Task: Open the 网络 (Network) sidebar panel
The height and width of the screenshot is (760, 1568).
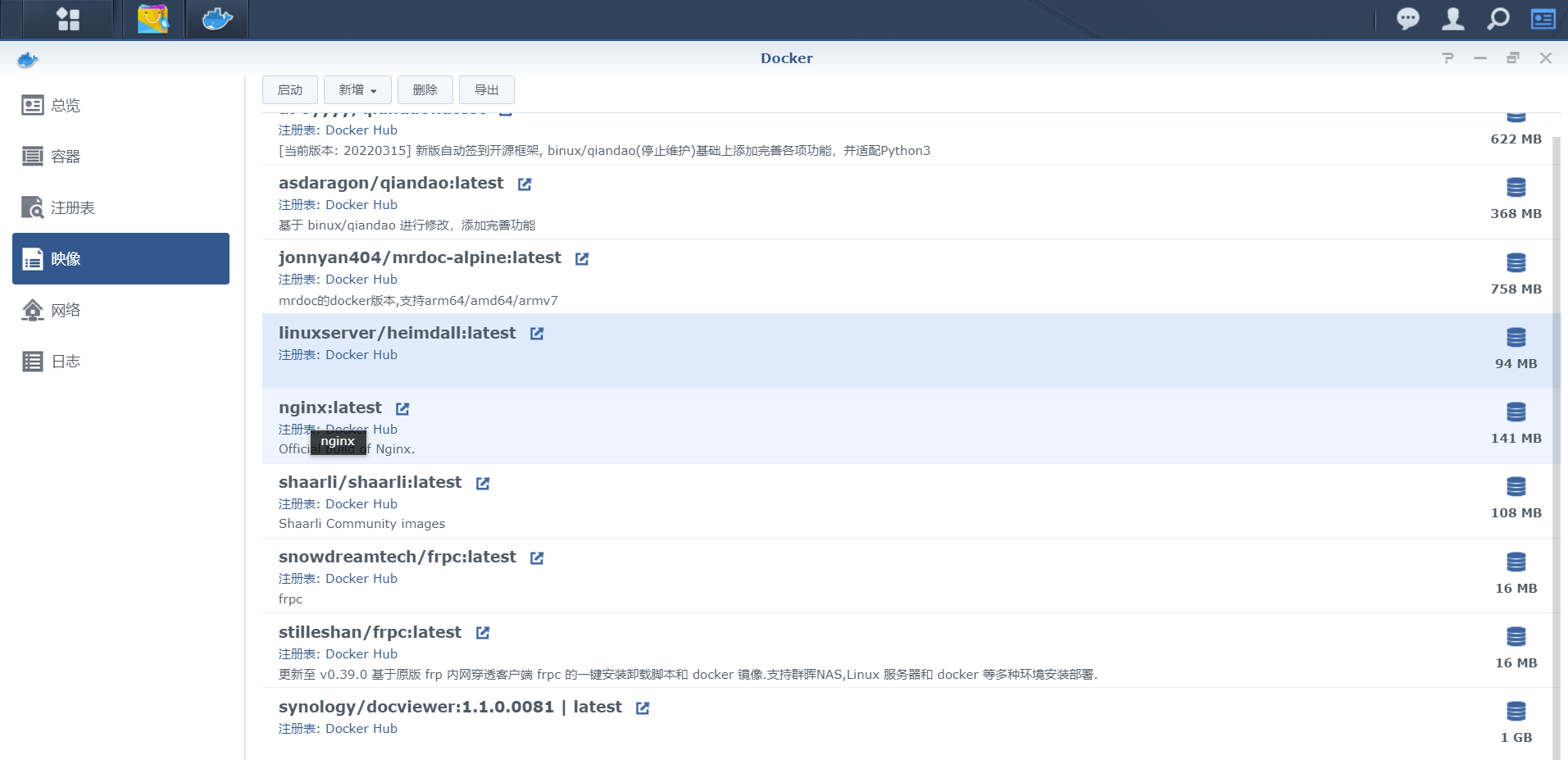Action: [64, 310]
